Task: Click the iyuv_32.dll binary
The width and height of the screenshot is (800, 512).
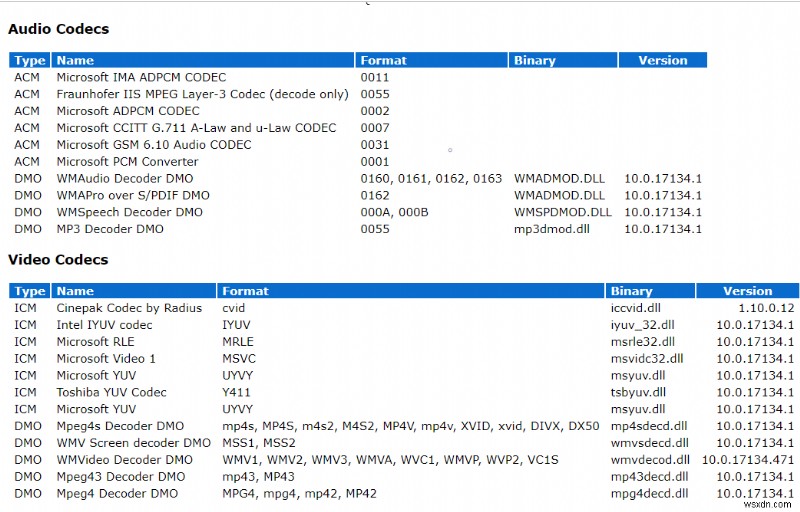Action: click(x=642, y=325)
